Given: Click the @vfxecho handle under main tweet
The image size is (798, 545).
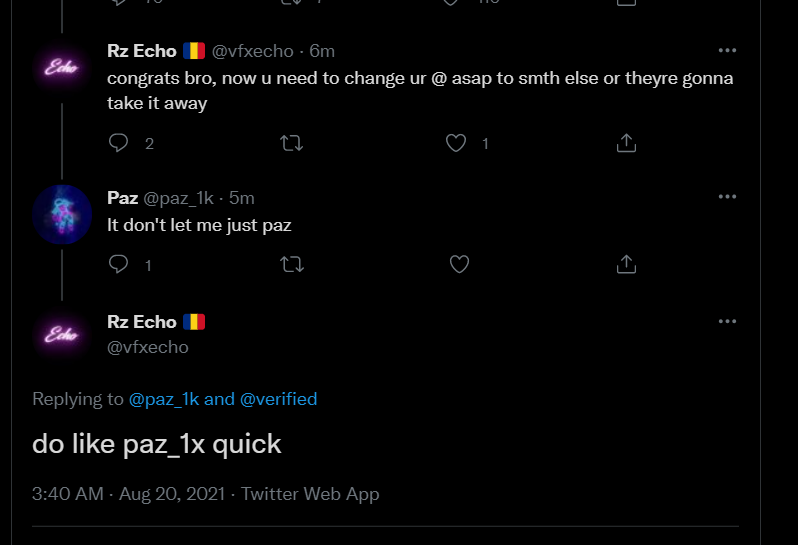Looking at the screenshot, I should coord(148,347).
